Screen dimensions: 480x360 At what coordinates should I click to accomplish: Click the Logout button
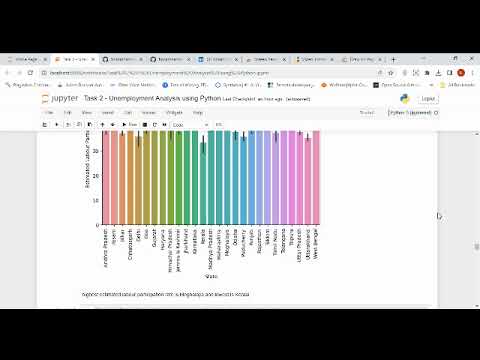(x=428, y=99)
